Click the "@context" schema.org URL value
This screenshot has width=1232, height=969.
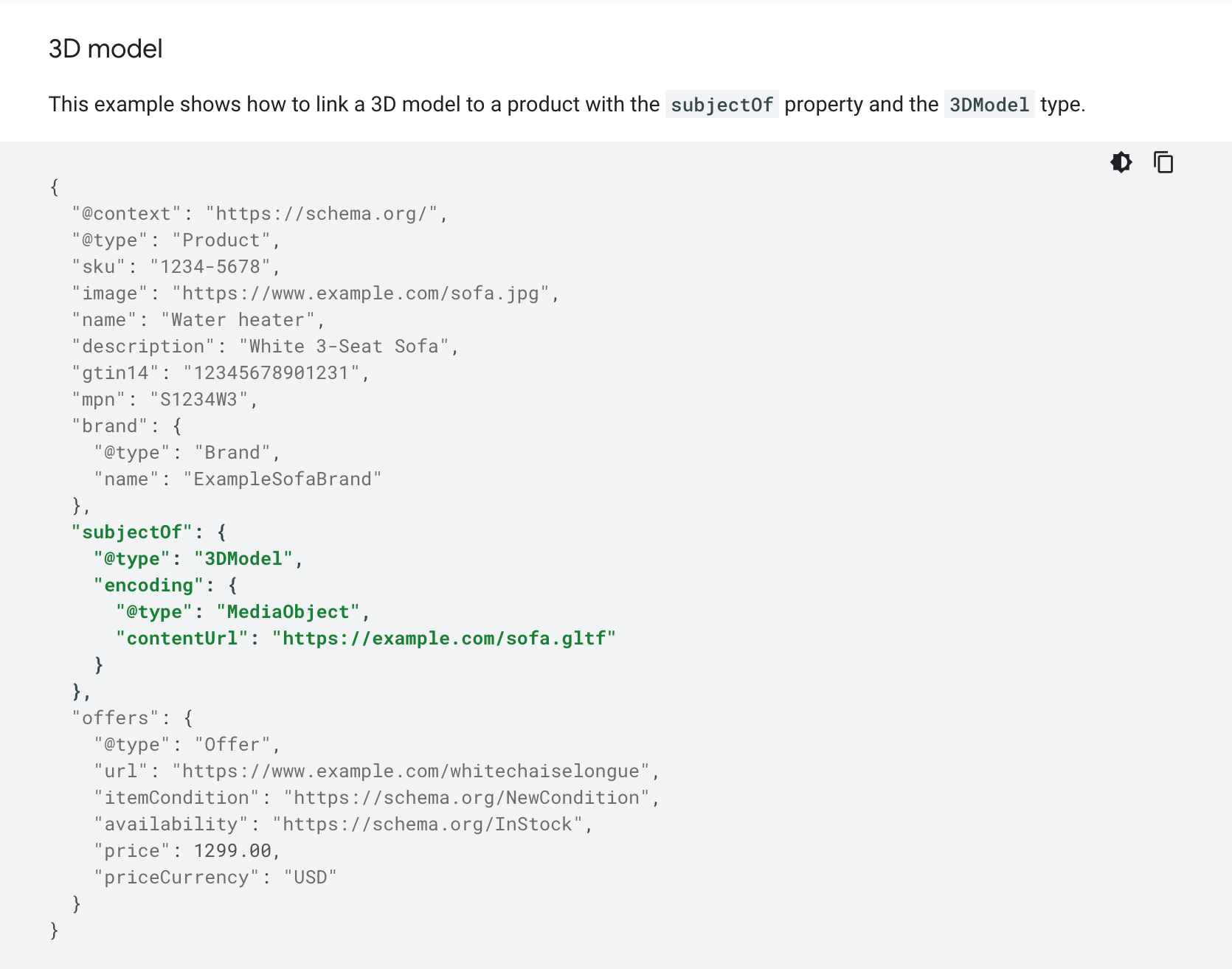point(322,214)
